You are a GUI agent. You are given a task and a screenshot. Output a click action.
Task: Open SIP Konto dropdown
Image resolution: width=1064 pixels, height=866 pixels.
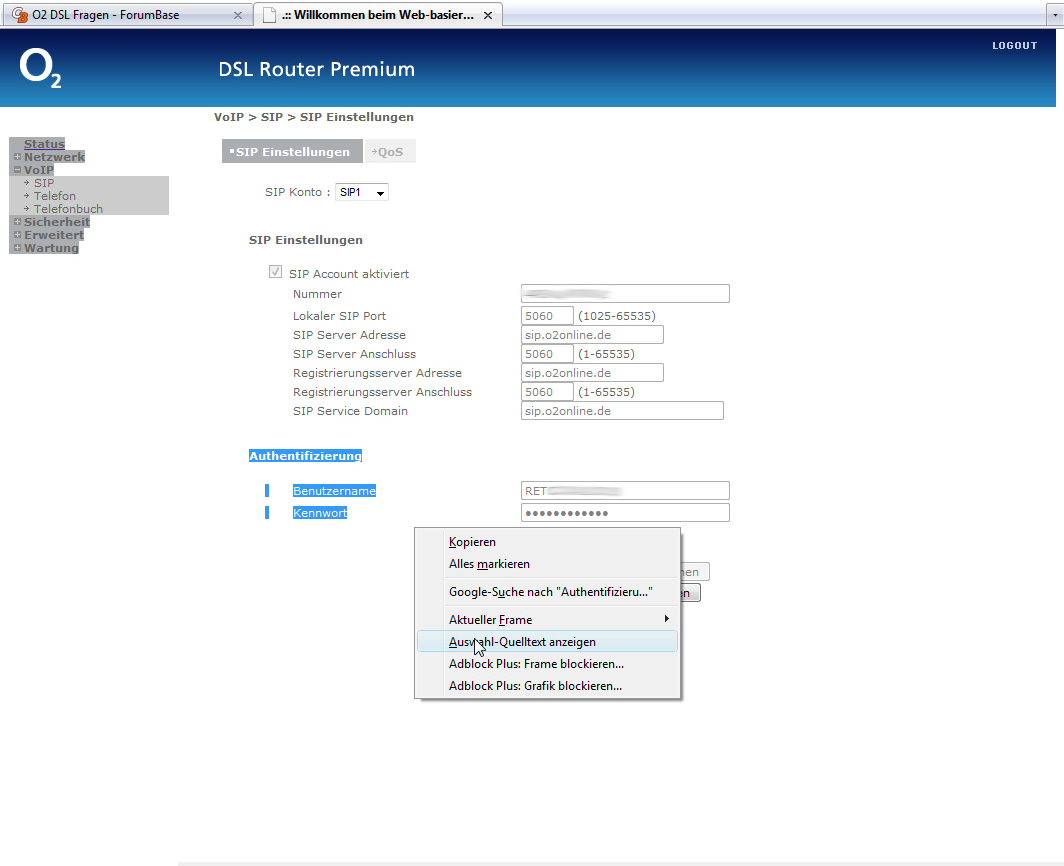[362, 193]
